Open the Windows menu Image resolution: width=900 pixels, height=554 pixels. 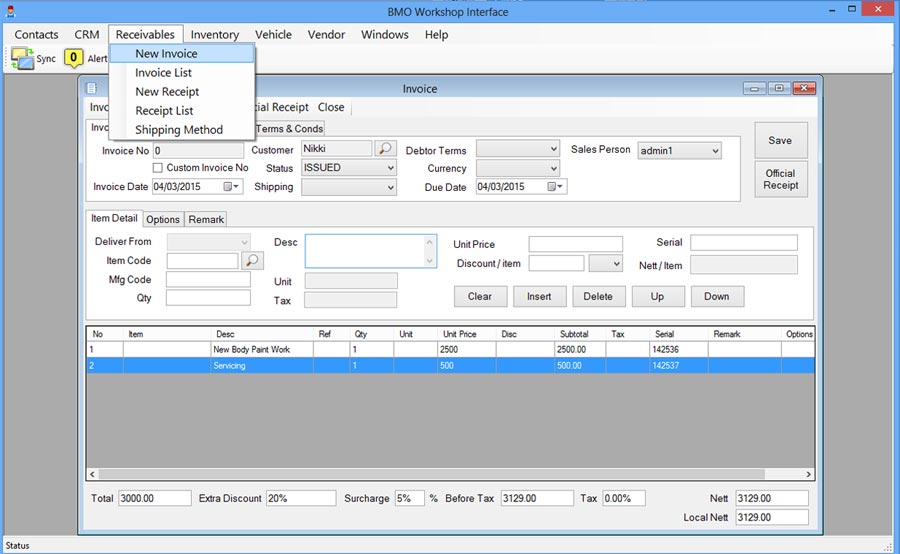coord(385,34)
